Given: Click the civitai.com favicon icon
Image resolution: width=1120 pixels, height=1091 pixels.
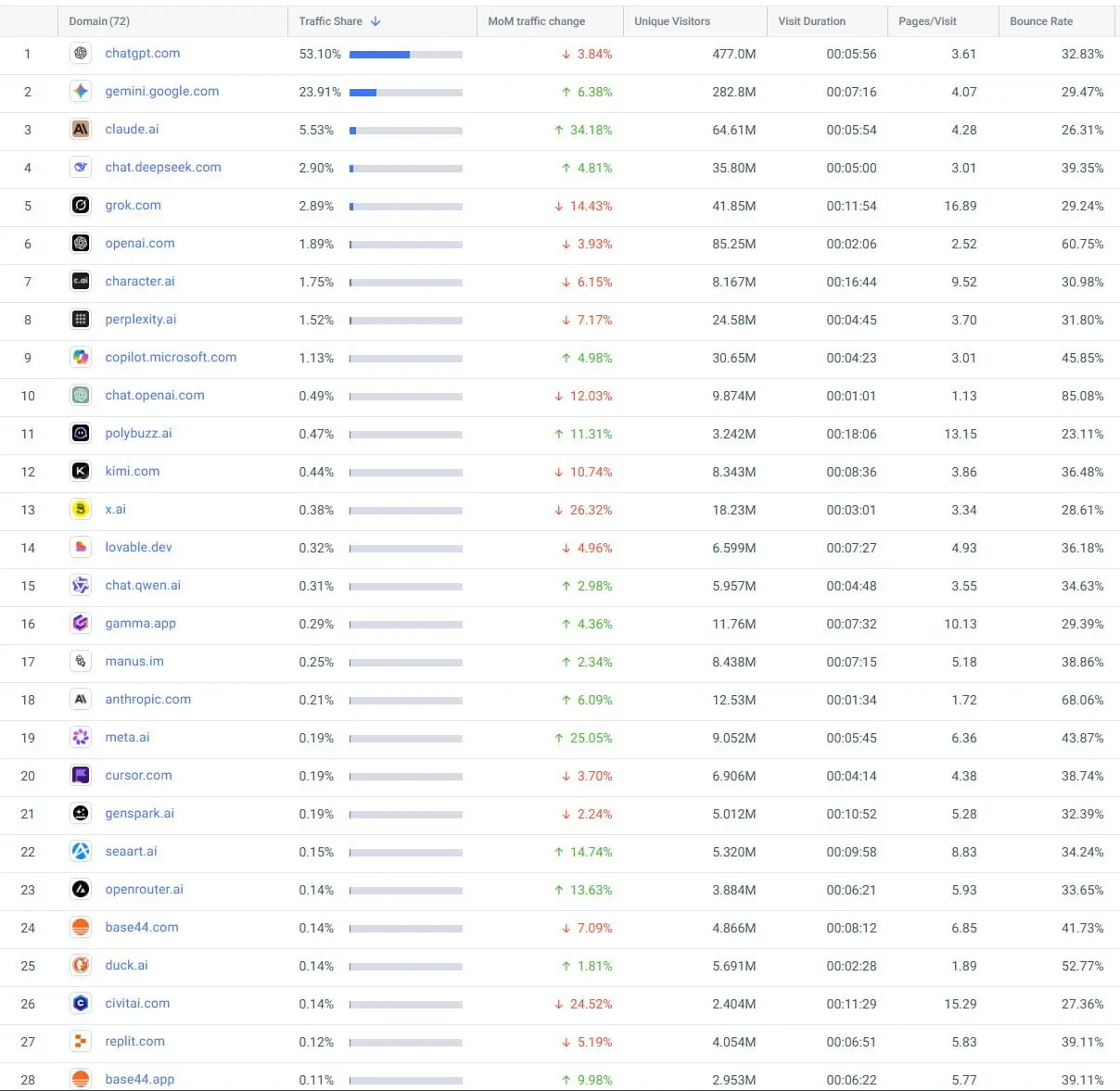Looking at the screenshot, I should (x=81, y=1004).
